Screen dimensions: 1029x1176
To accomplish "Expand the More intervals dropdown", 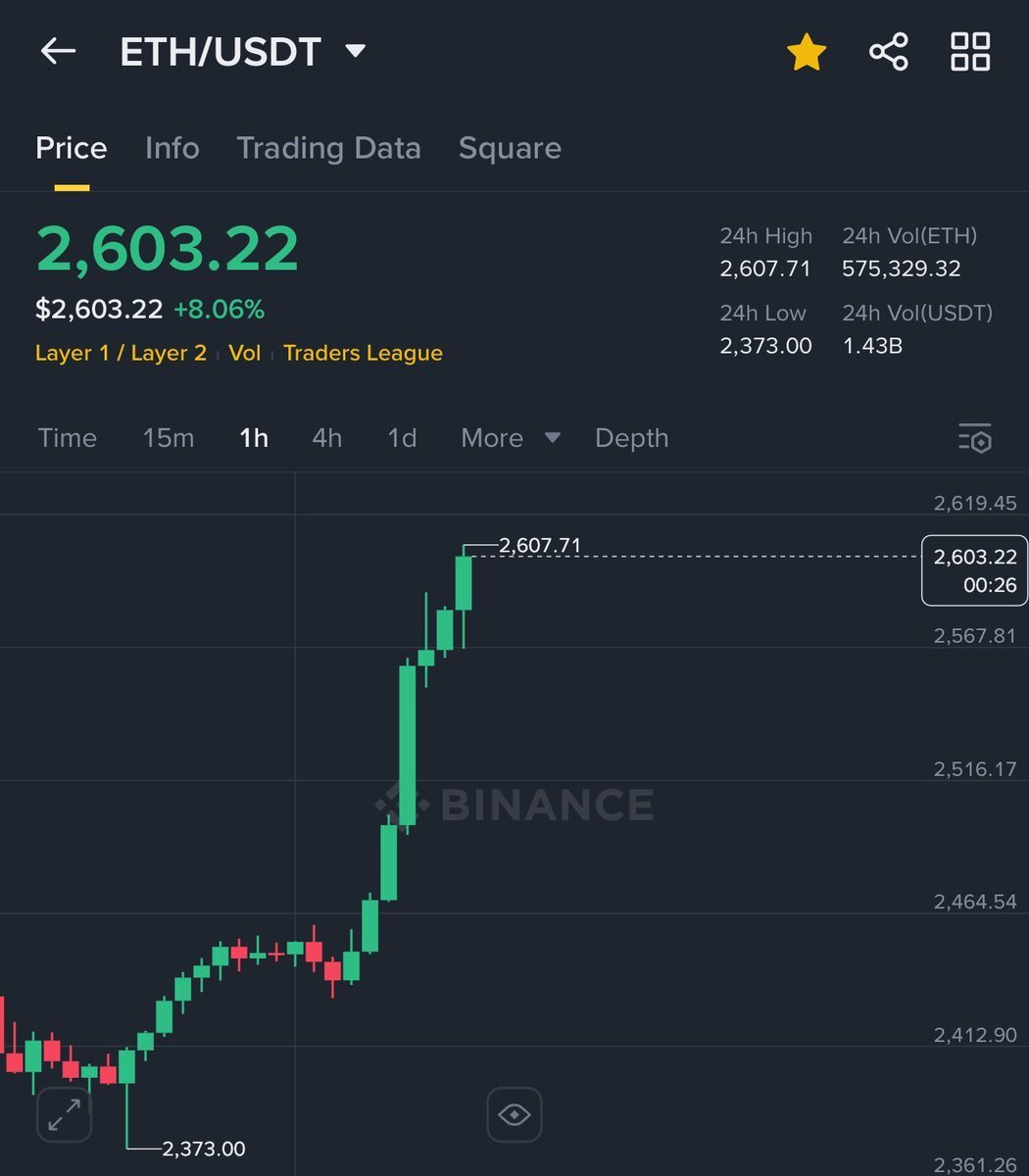I will (511, 438).
